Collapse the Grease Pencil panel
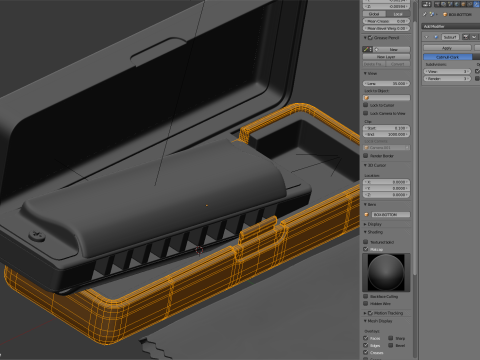 click(x=365, y=38)
